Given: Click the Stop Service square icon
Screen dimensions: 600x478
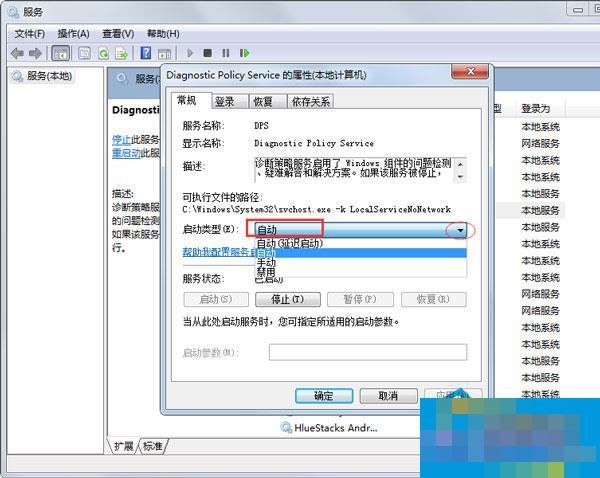Looking at the screenshot, I should point(208,53).
